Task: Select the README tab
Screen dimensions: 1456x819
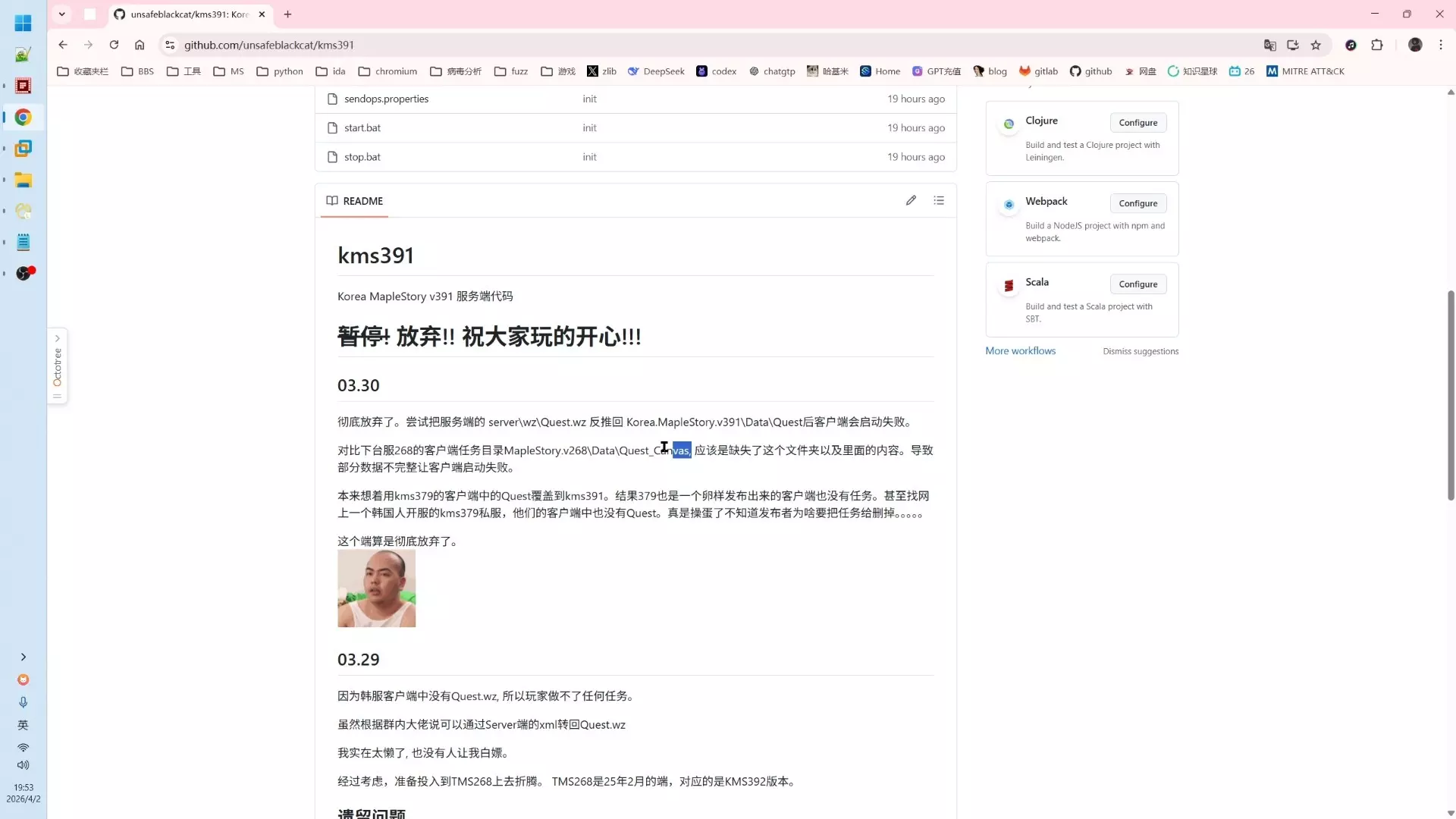Action: 355,201
